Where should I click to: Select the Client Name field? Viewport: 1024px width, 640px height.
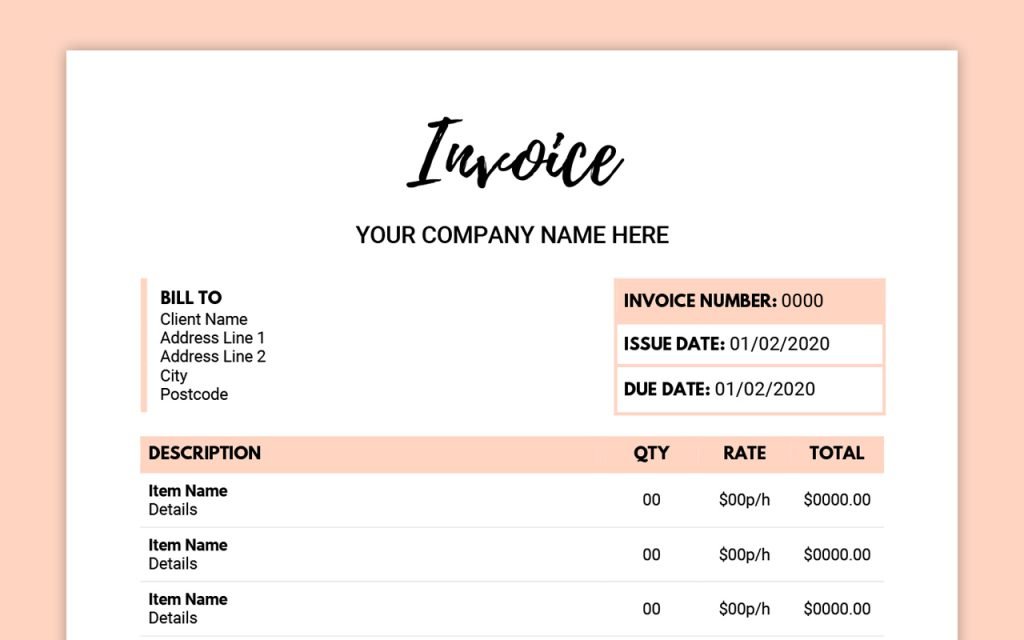(x=204, y=319)
